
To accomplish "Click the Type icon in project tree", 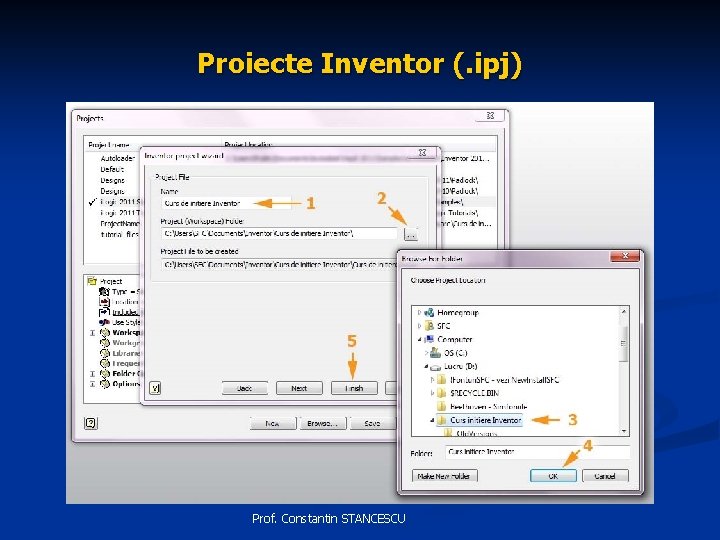I will (104, 292).
